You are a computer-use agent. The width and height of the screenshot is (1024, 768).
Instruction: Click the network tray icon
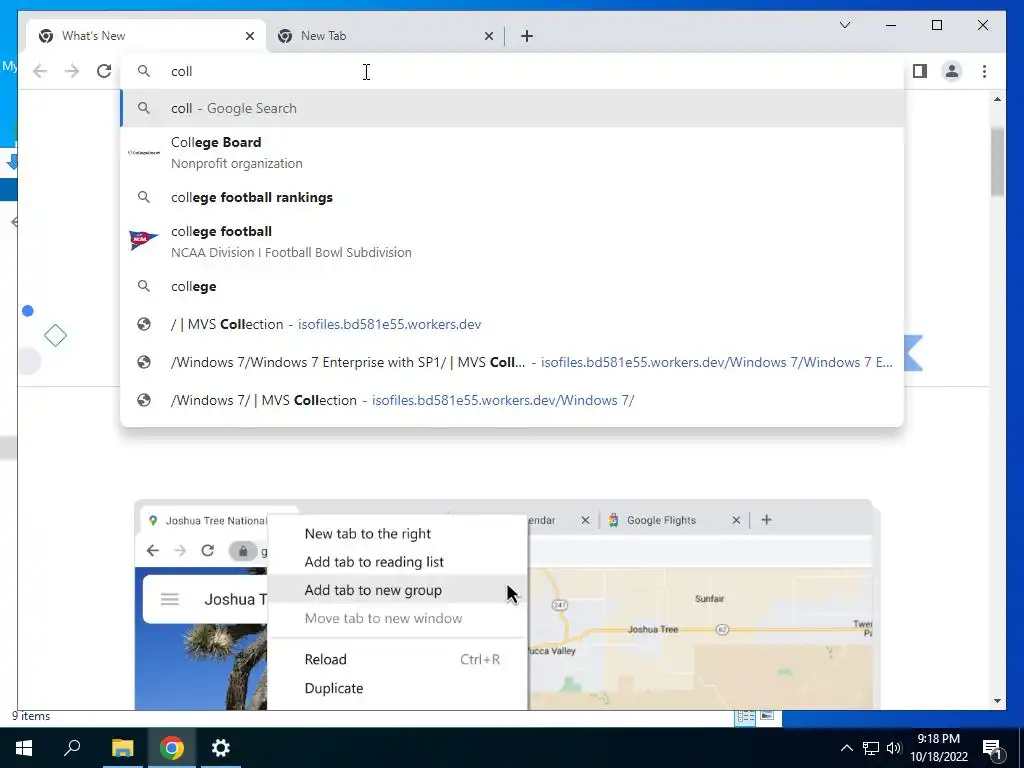pos(871,748)
